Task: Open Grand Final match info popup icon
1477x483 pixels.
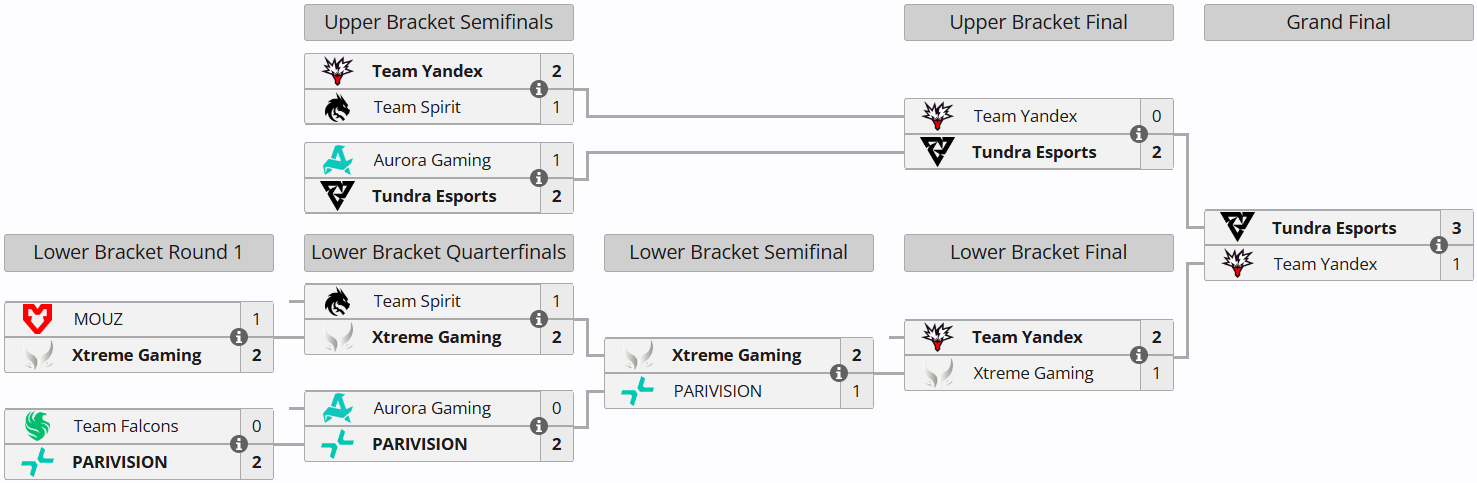Action: (1439, 245)
